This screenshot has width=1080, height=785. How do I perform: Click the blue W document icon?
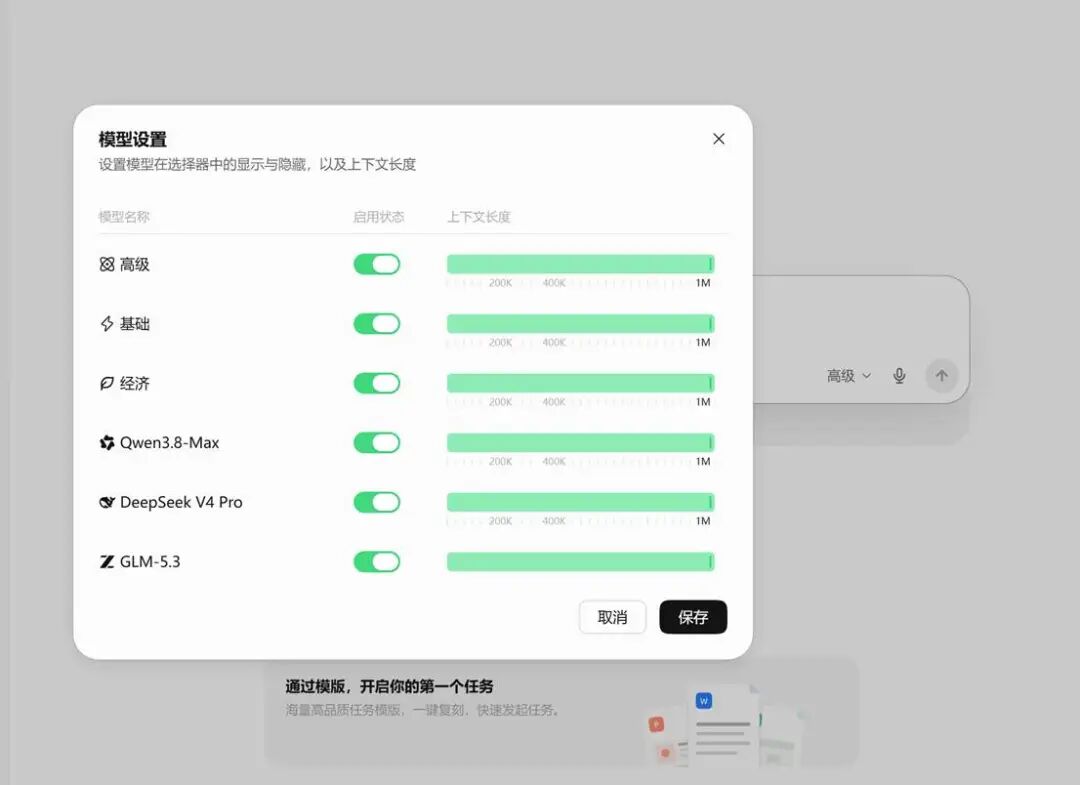click(703, 701)
